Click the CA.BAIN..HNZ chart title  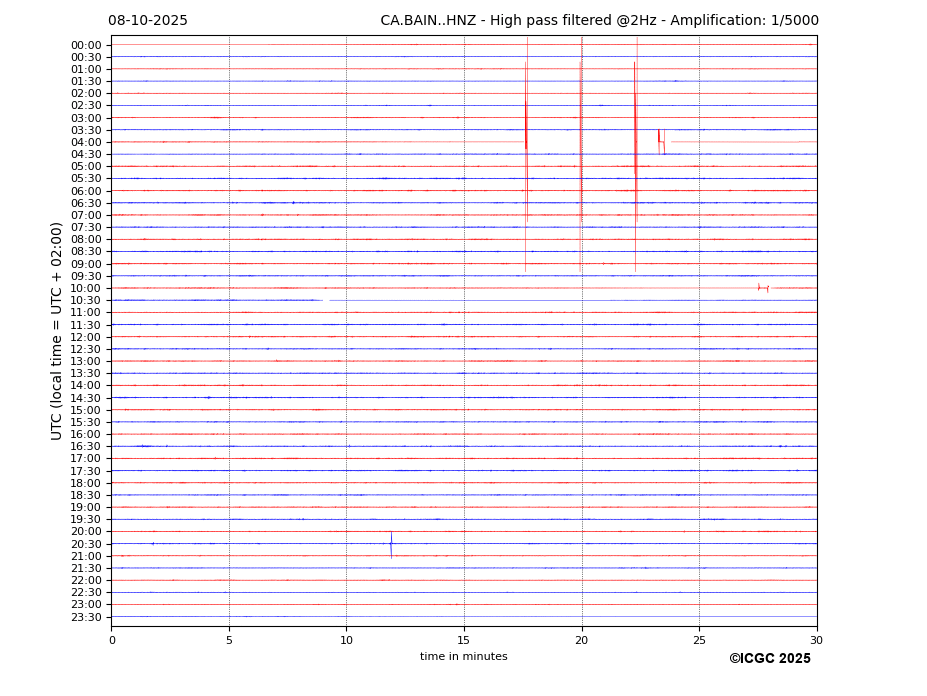599,21
